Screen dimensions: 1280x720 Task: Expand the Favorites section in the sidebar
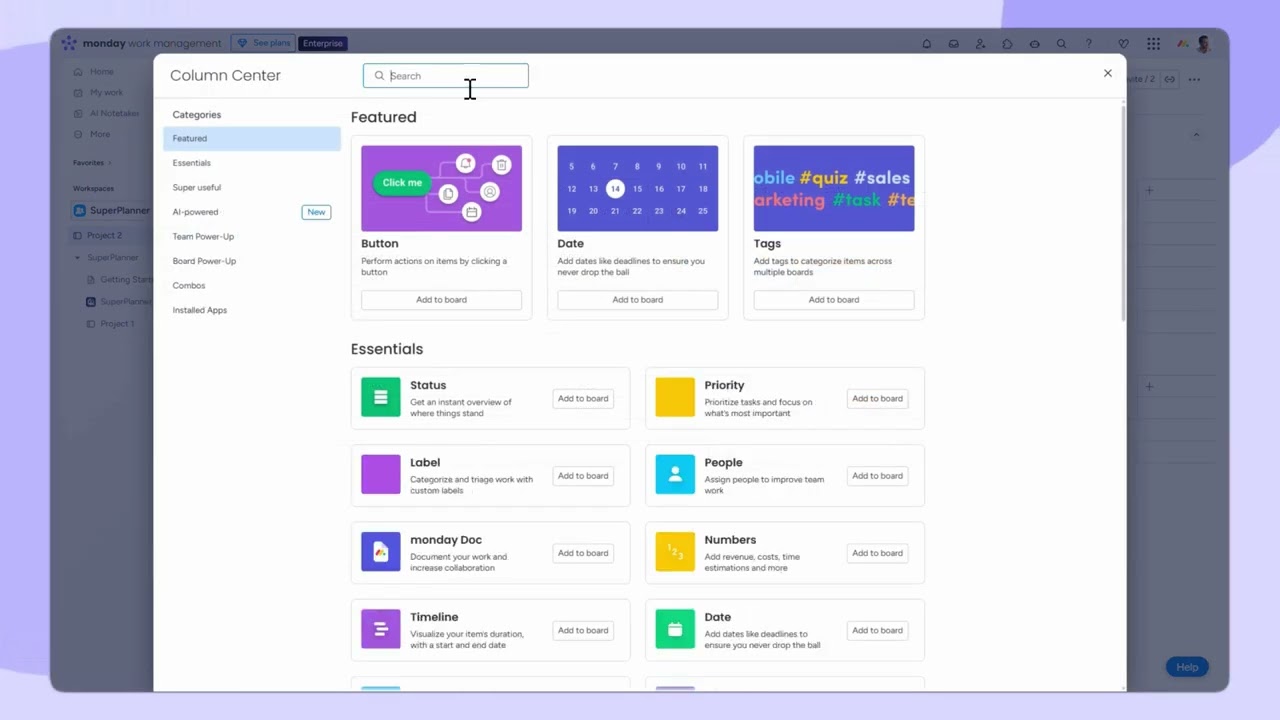point(110,163)
